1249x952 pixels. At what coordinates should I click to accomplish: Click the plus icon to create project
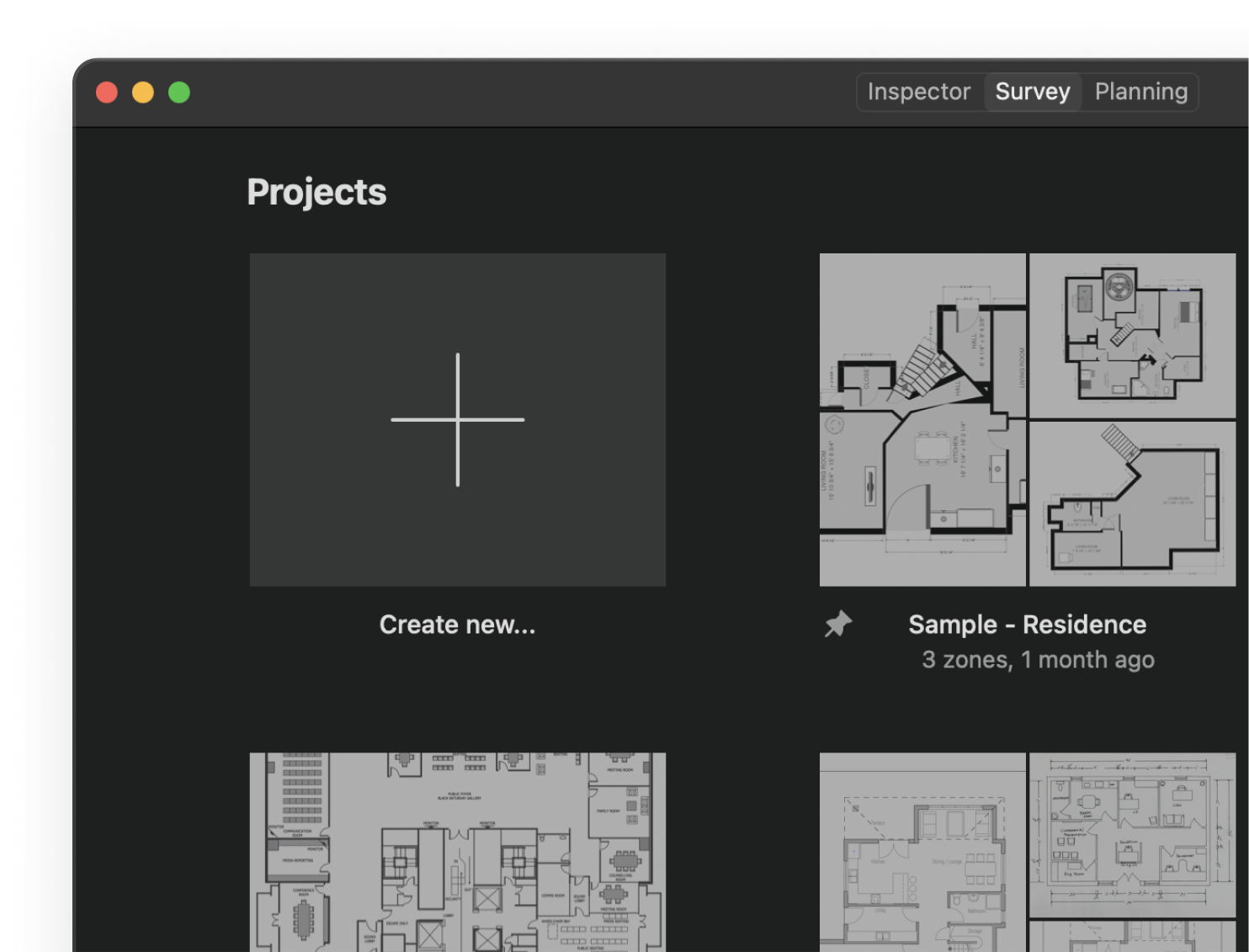(x=458, y=419)
